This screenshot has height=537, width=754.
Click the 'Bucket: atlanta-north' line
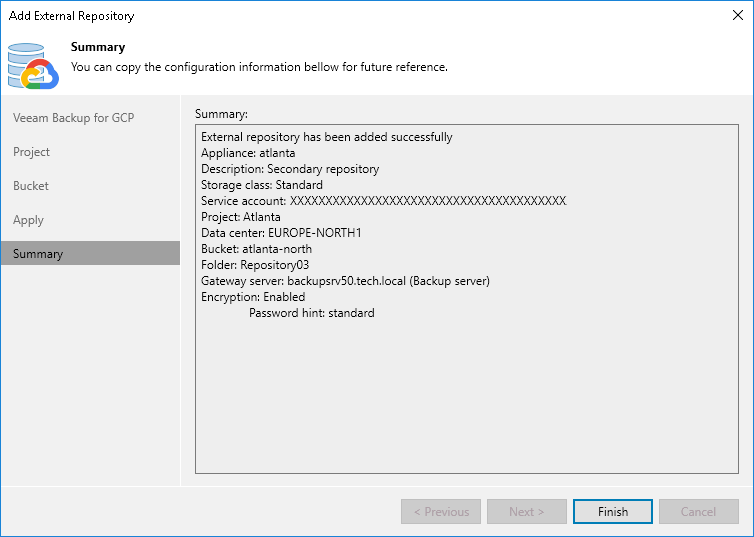[256, 249]
